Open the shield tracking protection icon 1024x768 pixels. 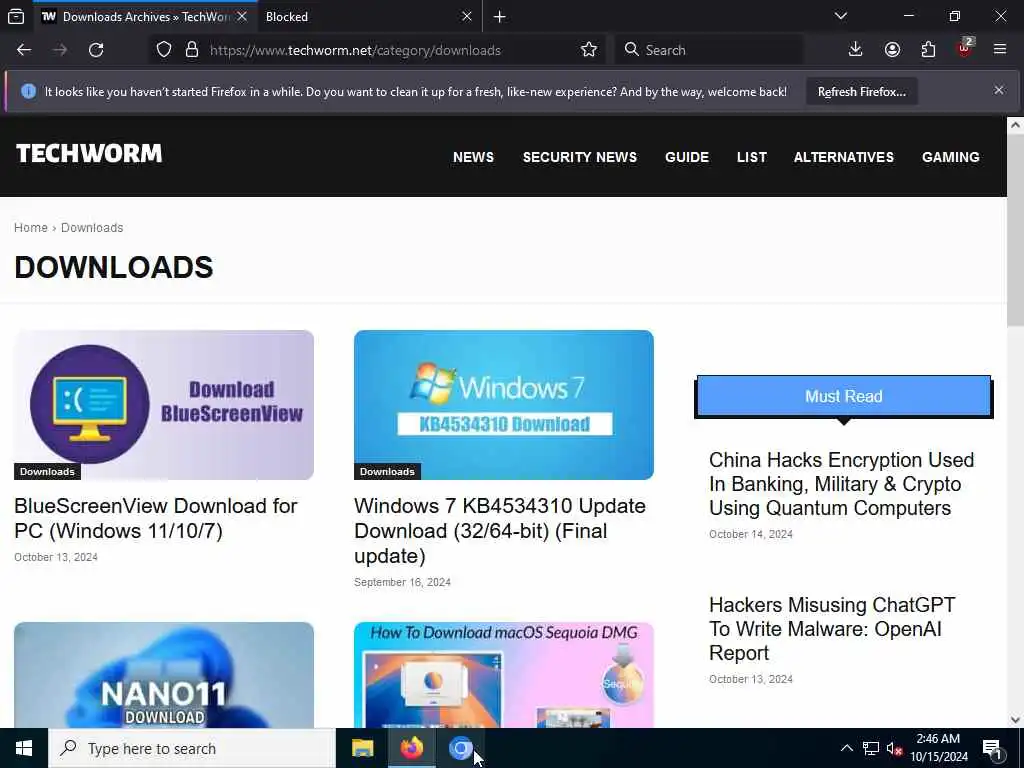click(164, 50)
